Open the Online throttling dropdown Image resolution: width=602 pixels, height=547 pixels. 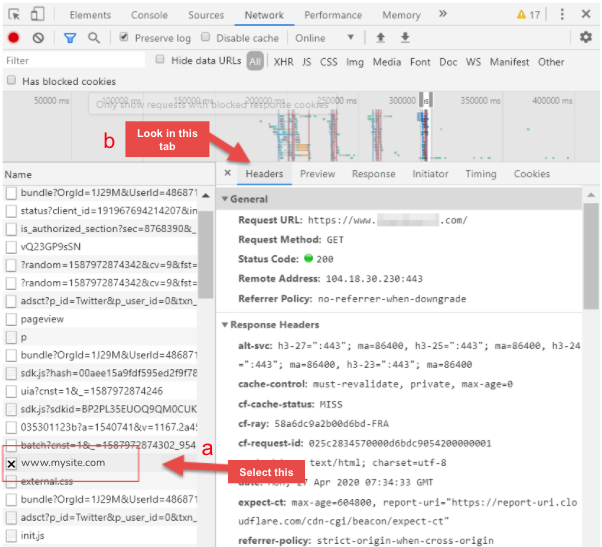[324, 38]
